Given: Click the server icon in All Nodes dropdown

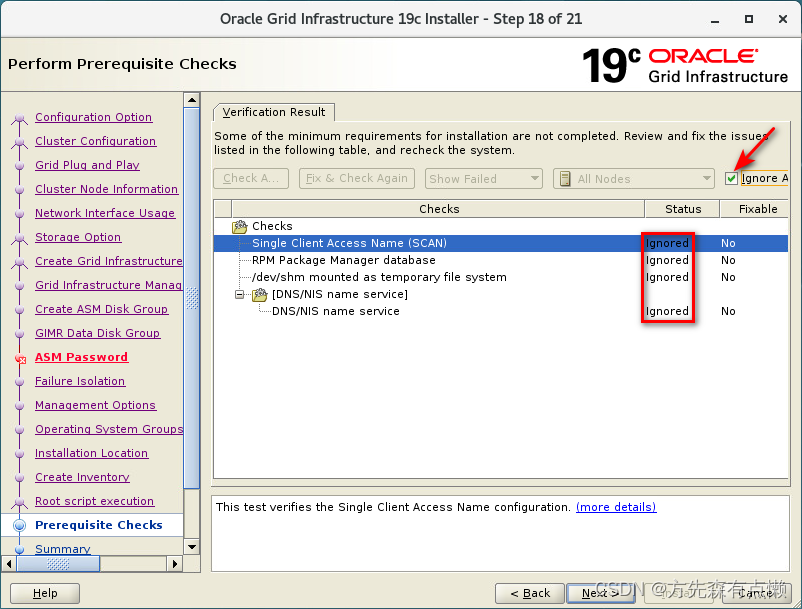Looking at the screenshot, I should click(565, 179).
